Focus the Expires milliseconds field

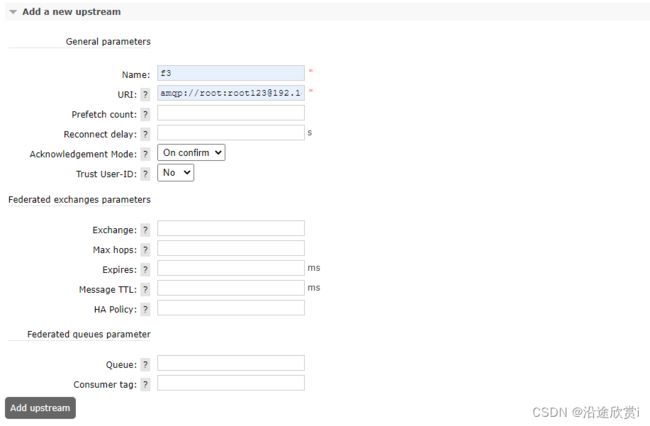click(x=231, y=268)
